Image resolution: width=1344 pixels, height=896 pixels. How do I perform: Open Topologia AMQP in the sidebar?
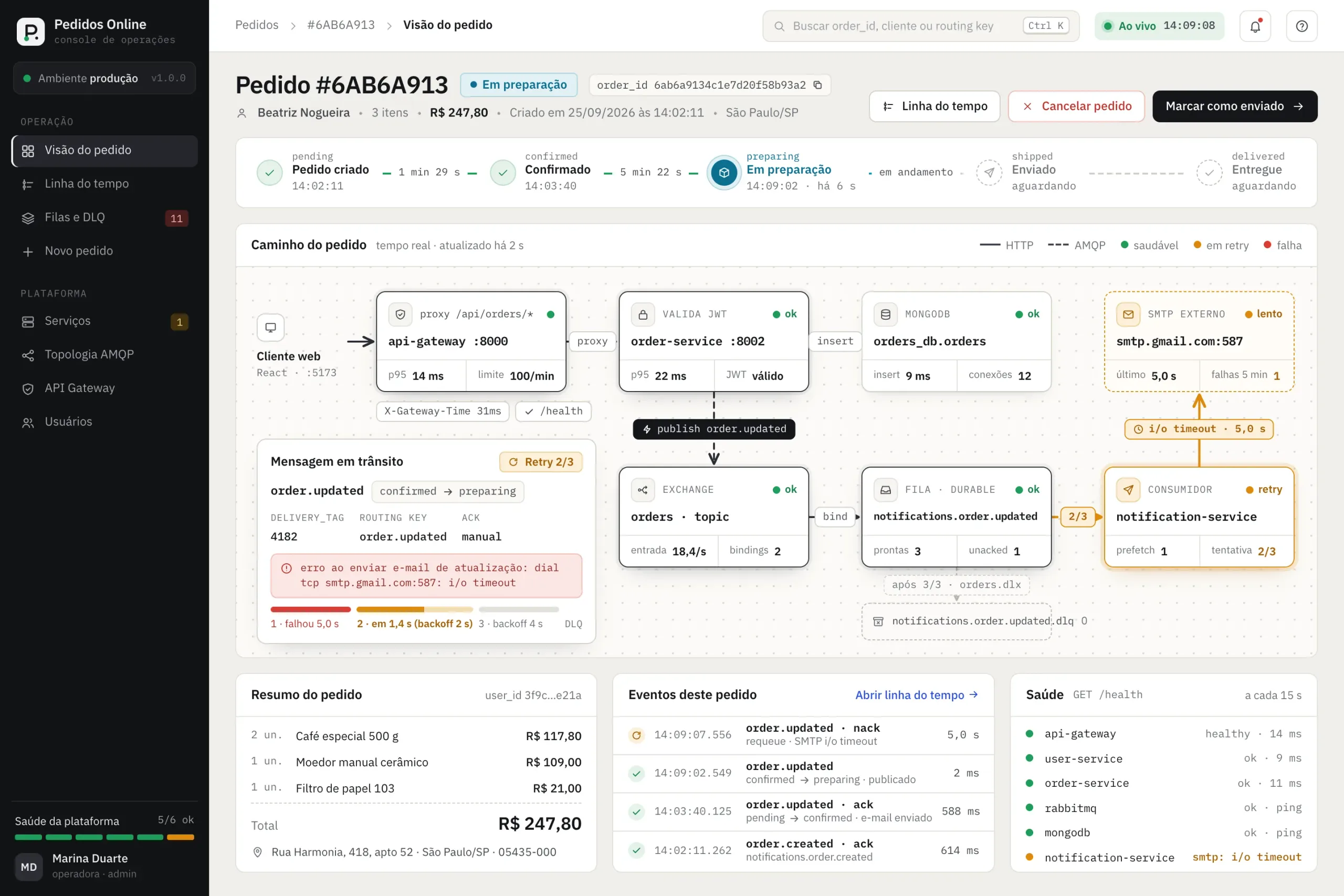click(x=104, y=355)
